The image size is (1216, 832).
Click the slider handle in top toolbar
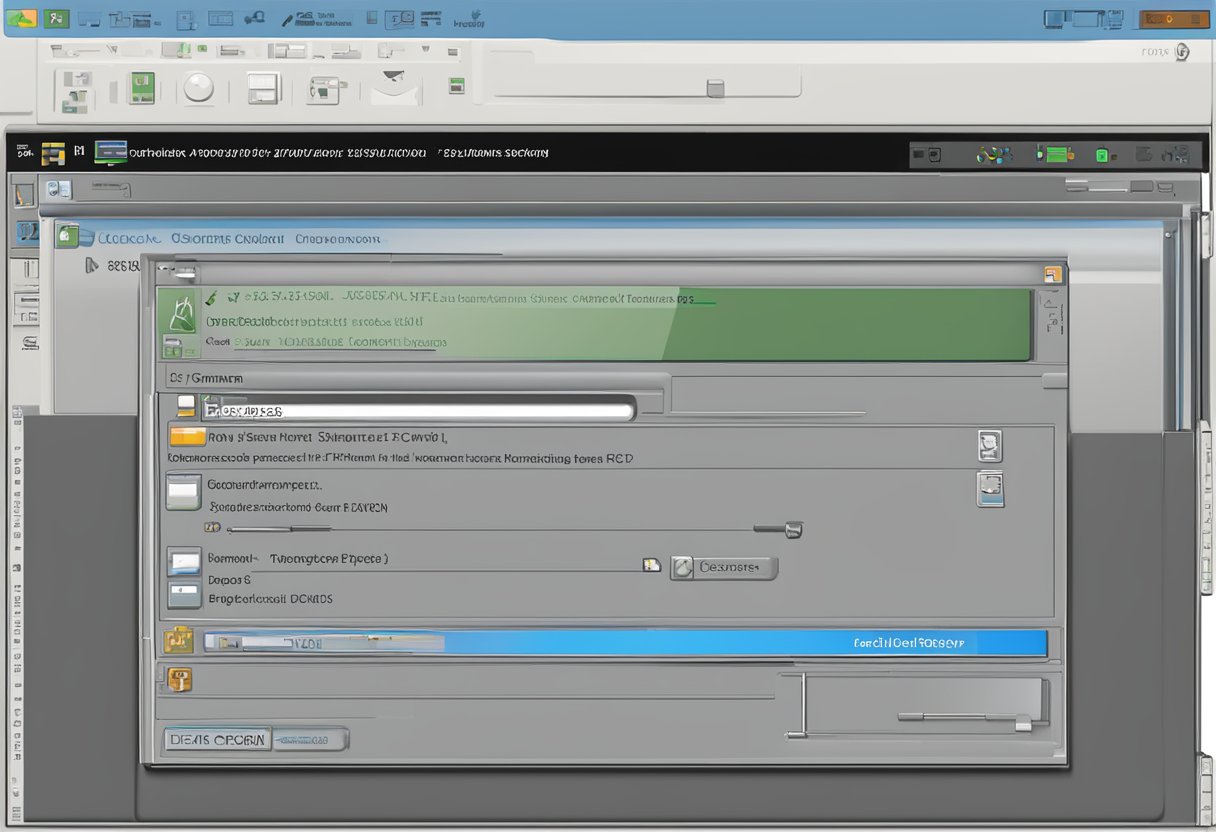715,89
